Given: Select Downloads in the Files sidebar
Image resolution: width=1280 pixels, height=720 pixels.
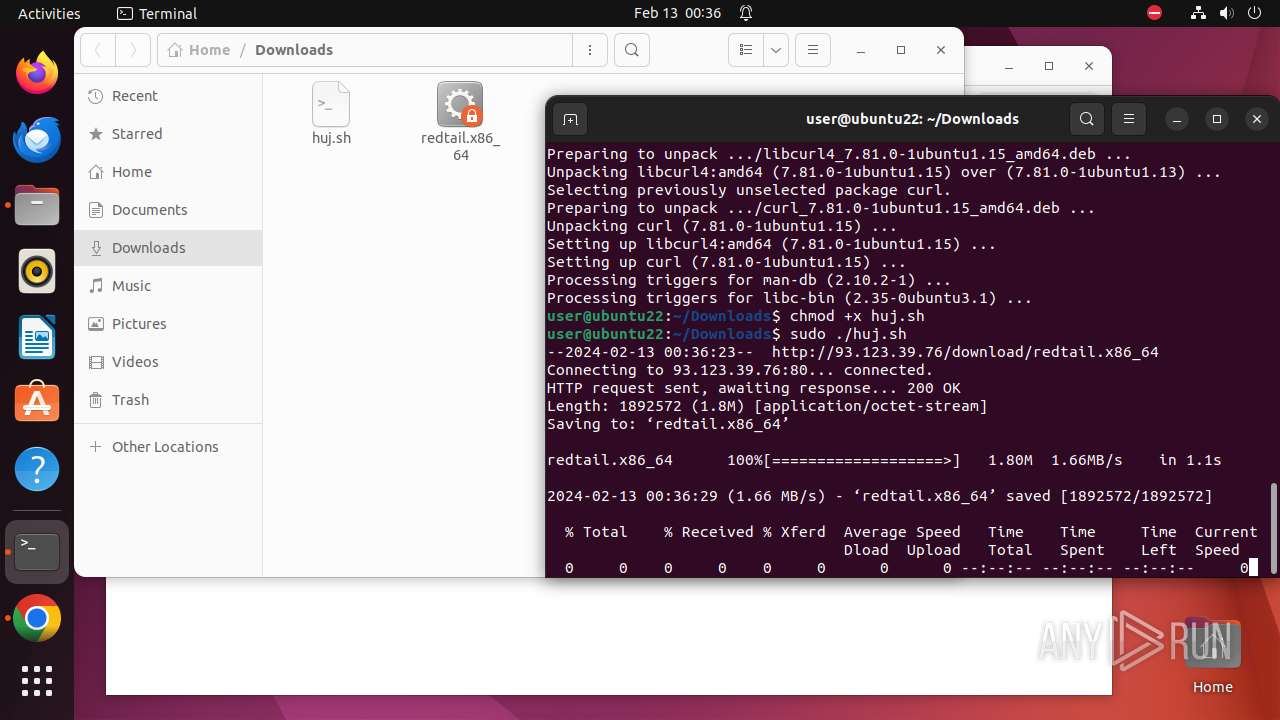Looking at the screenshot, I should (x=168, y=248).
